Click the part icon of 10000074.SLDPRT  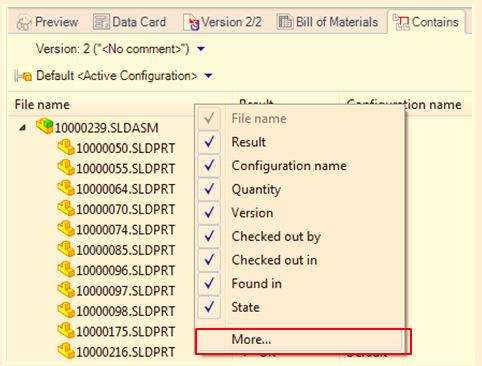[x=66, y=229]
